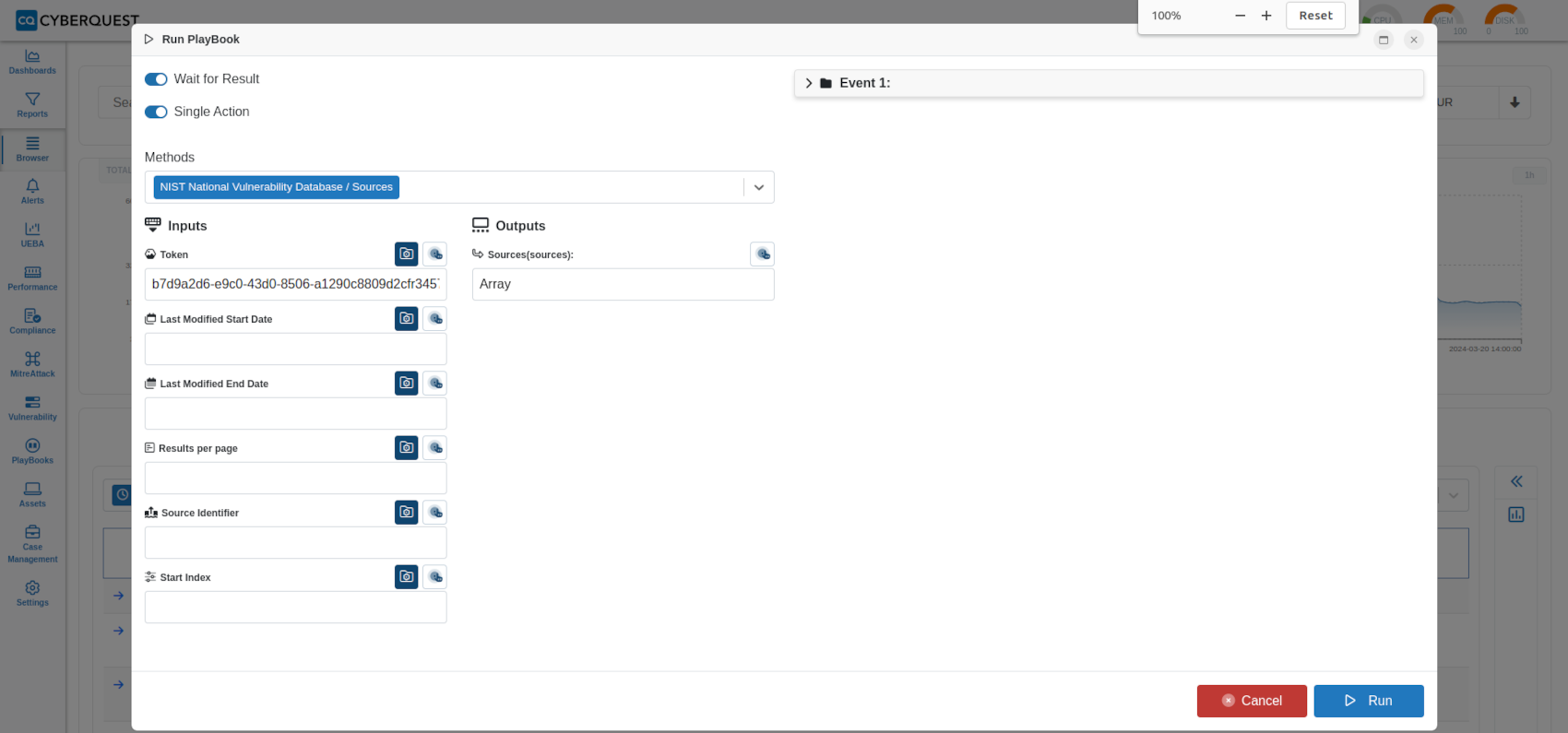Cancel the Run PlayBook dialog
This screenshot has height=733, width=1568.
(1252, 701)
